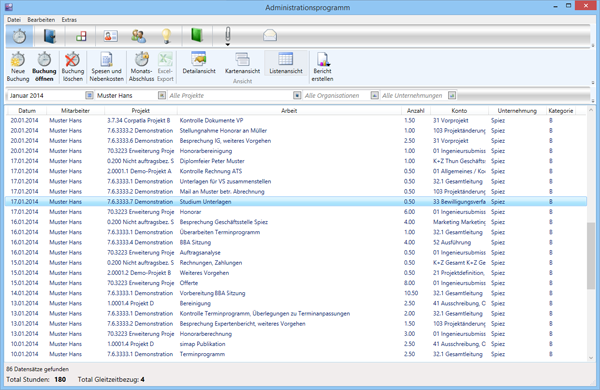
Task: Select the row 'Weiteres Vorgehen'
Action: click(296, 273)
